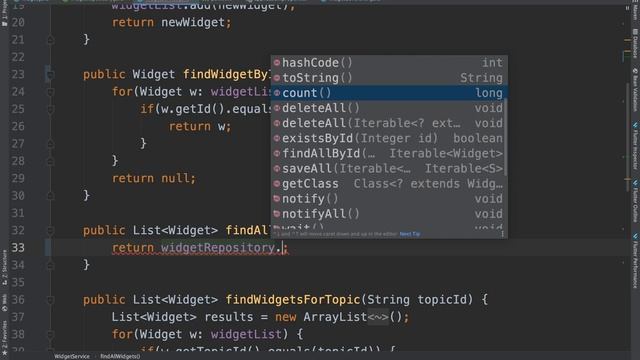Choose getClass completion entry
Screen dimensions: 640x360
[389, 184]
